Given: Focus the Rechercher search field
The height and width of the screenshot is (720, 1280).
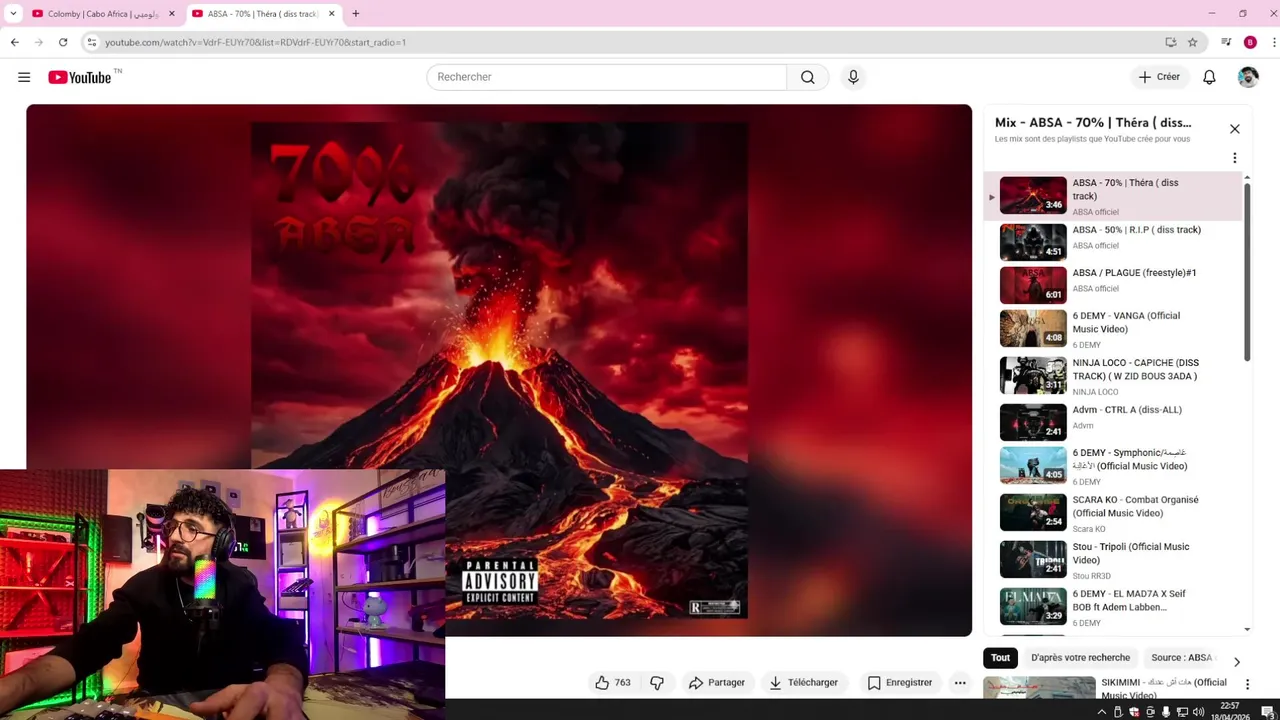Looking at the screenshot, I should pos(607,77).
